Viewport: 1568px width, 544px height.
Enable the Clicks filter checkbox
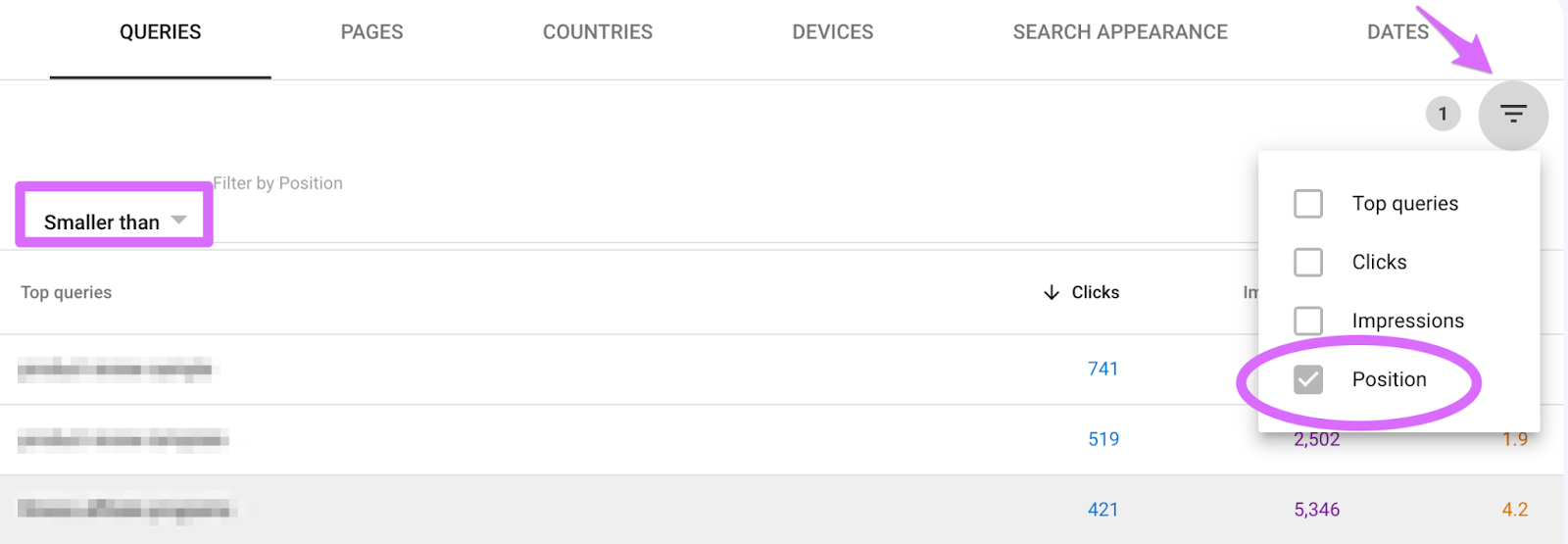pyautogui.click(x=1308, y=262)
